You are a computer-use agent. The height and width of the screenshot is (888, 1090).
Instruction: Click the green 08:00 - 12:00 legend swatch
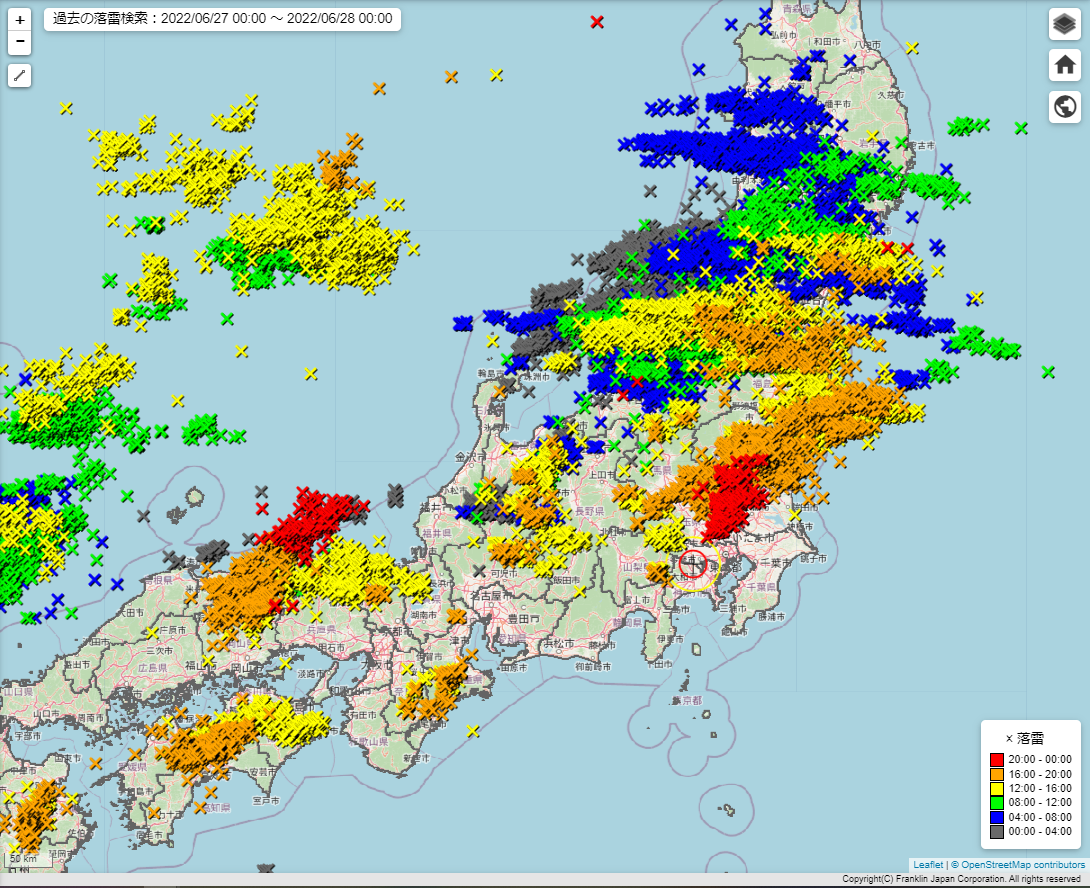996,802
